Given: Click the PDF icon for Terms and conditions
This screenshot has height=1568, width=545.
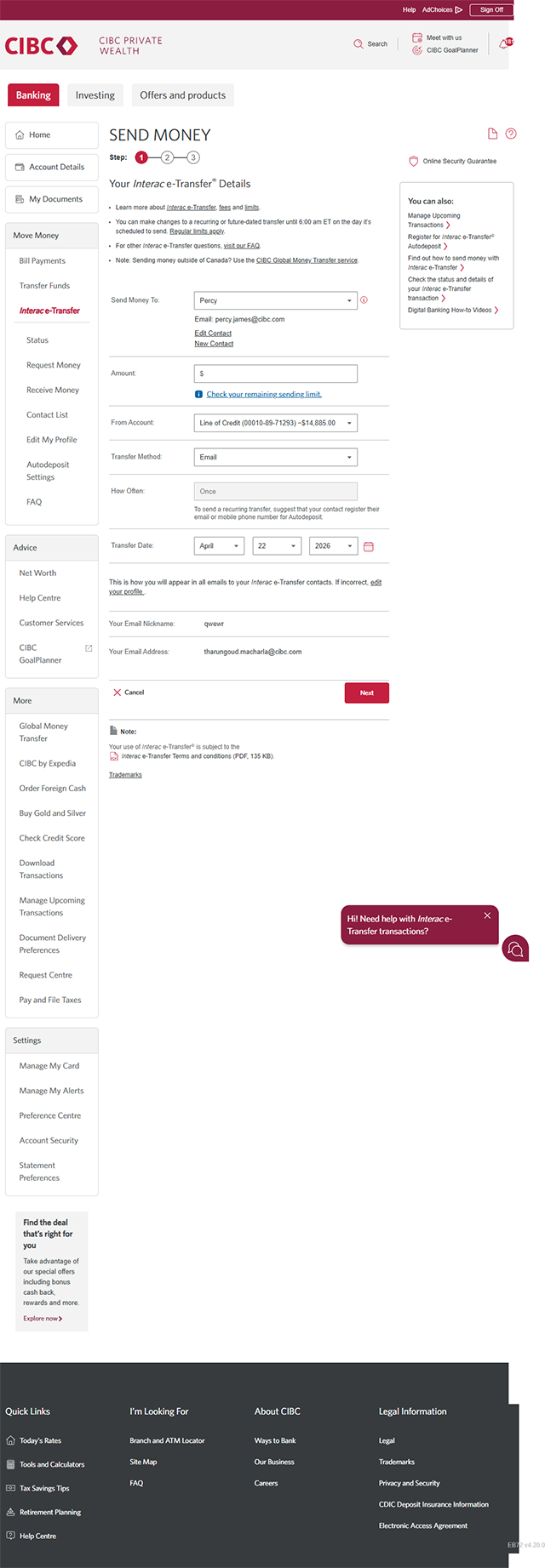Looking at the screenshot, I should (113, 755).
